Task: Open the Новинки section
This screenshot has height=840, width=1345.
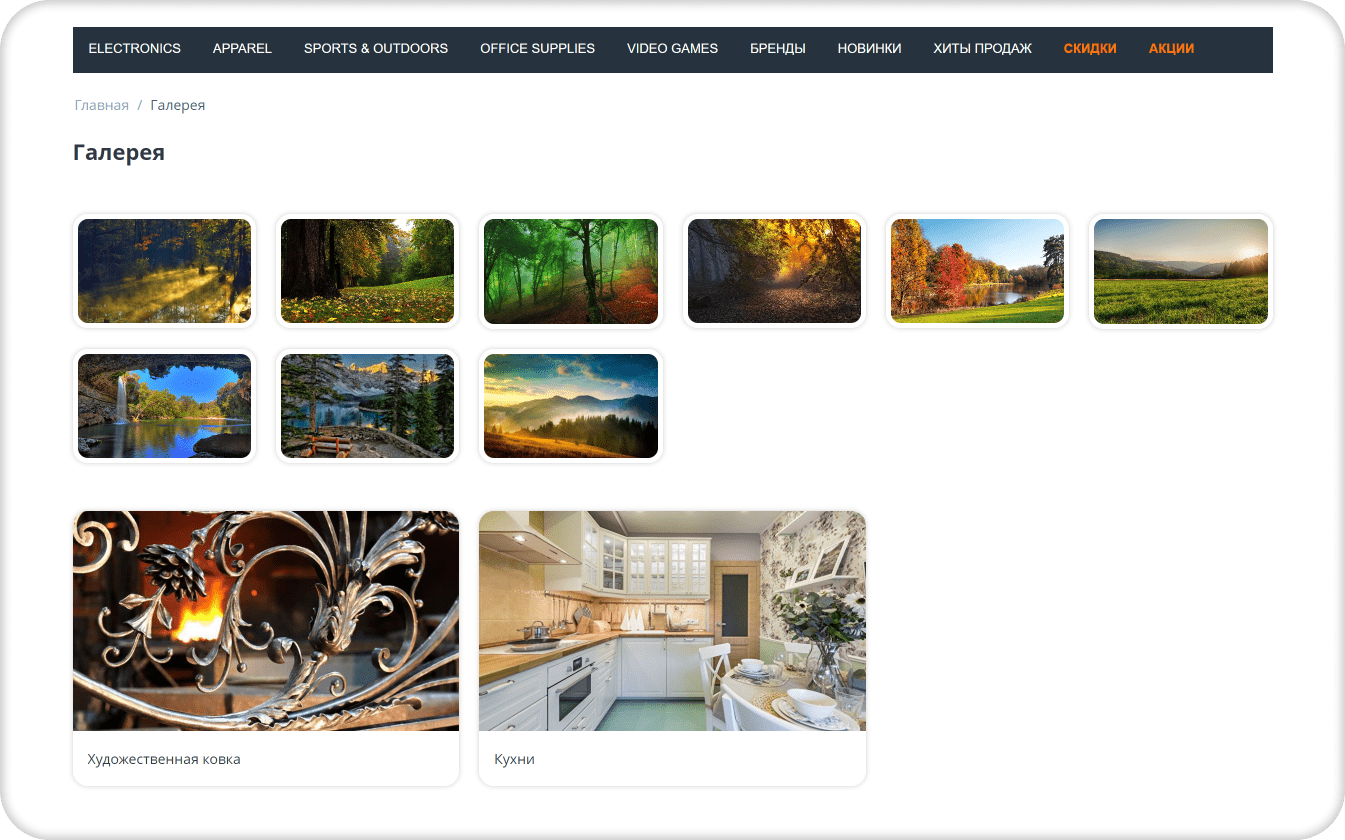Action: pyautogui.click(x=869, y=48)
